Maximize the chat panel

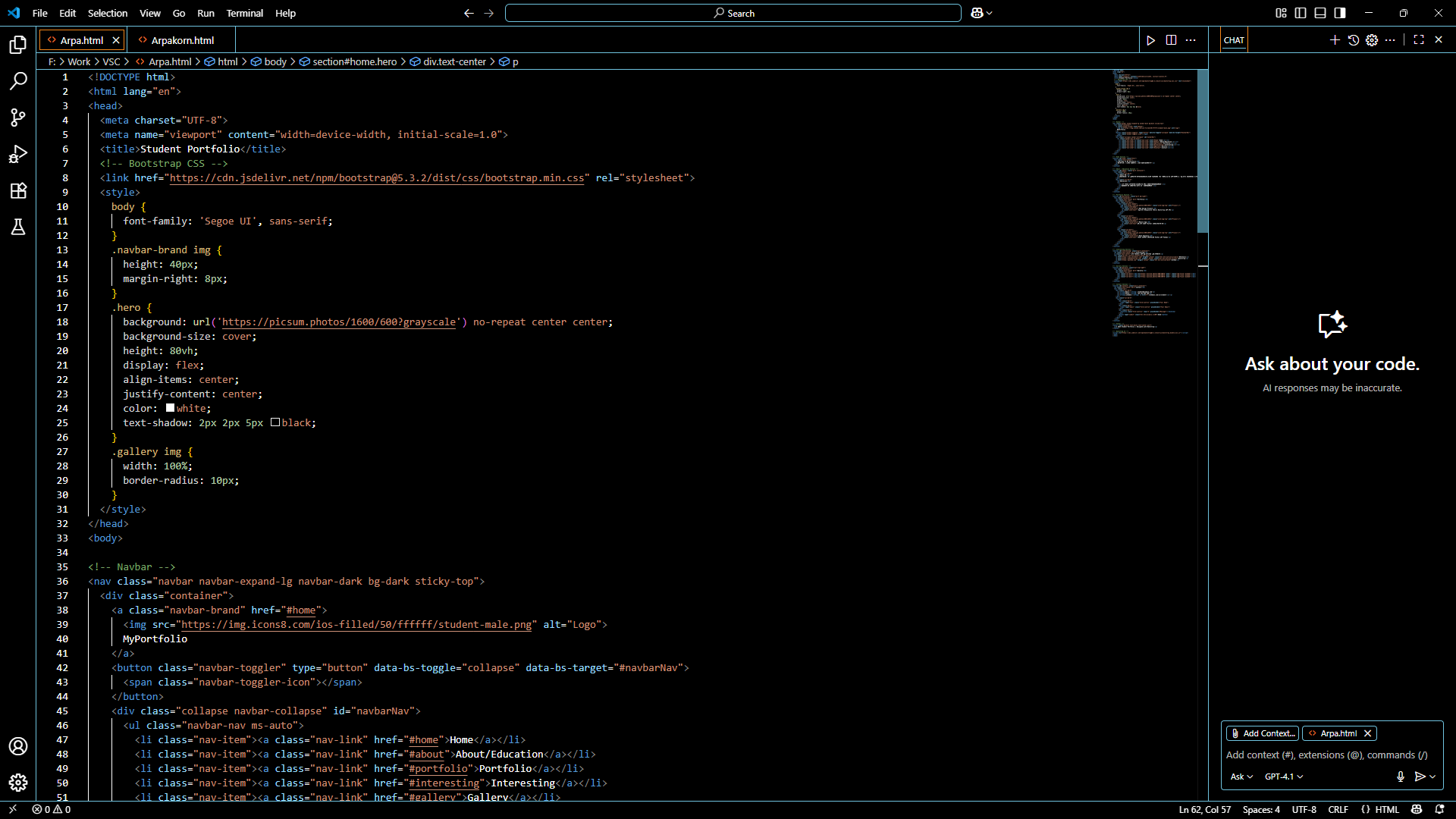pos(1419,40)
